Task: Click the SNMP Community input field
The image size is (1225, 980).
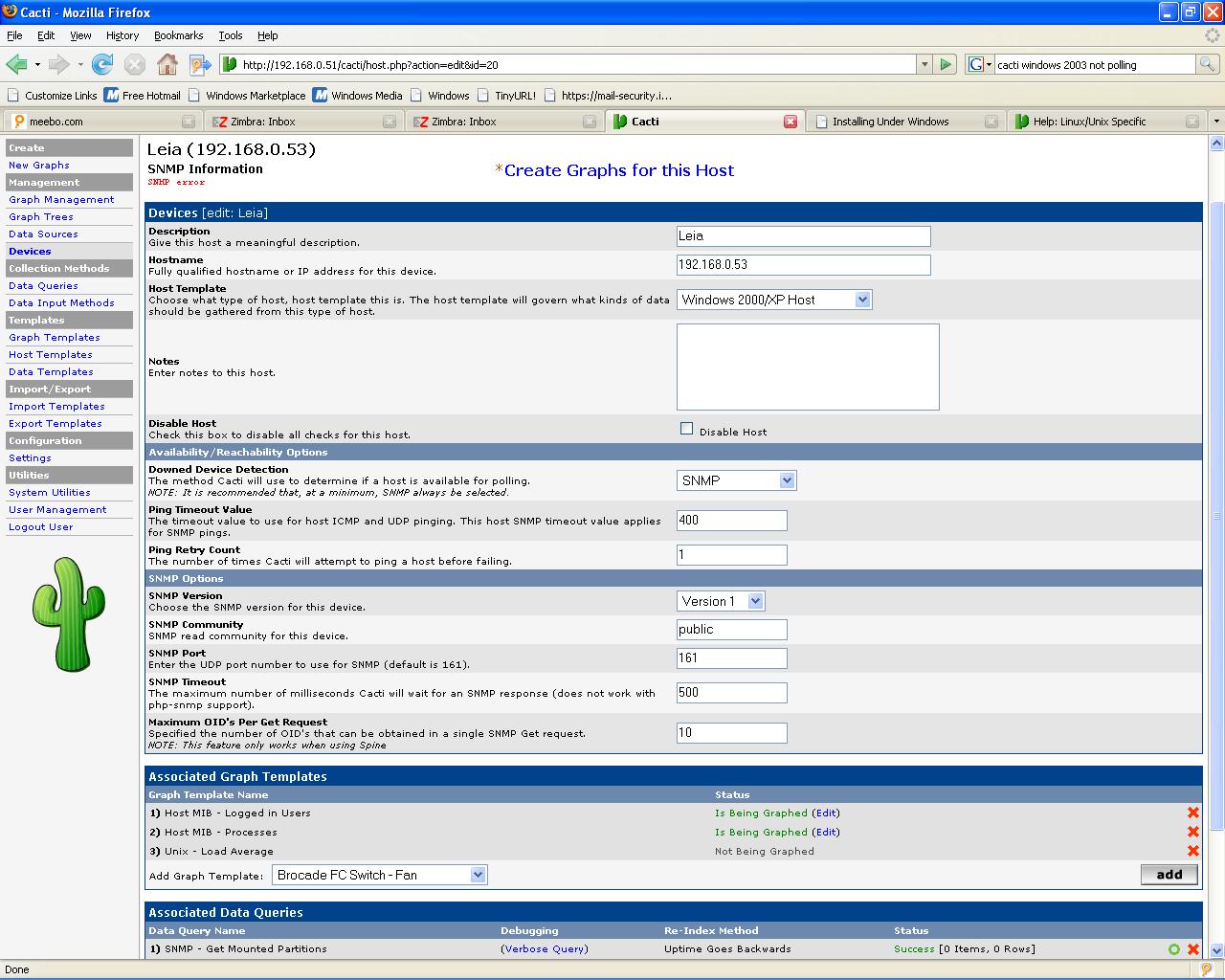Action: click(x=732, y=630)
